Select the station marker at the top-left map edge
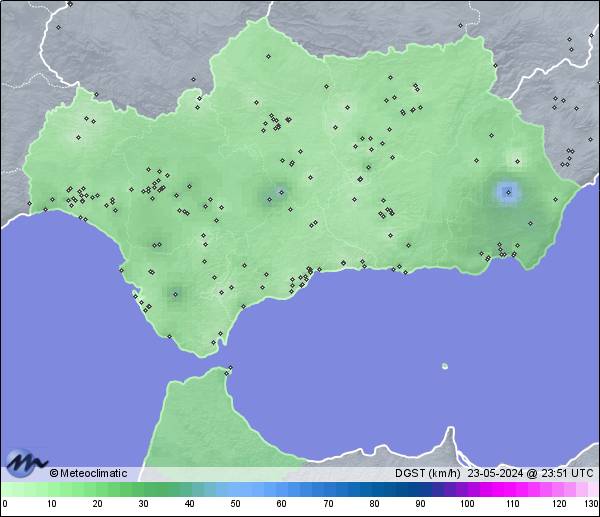Screen dimensions: 600x517 70,4
